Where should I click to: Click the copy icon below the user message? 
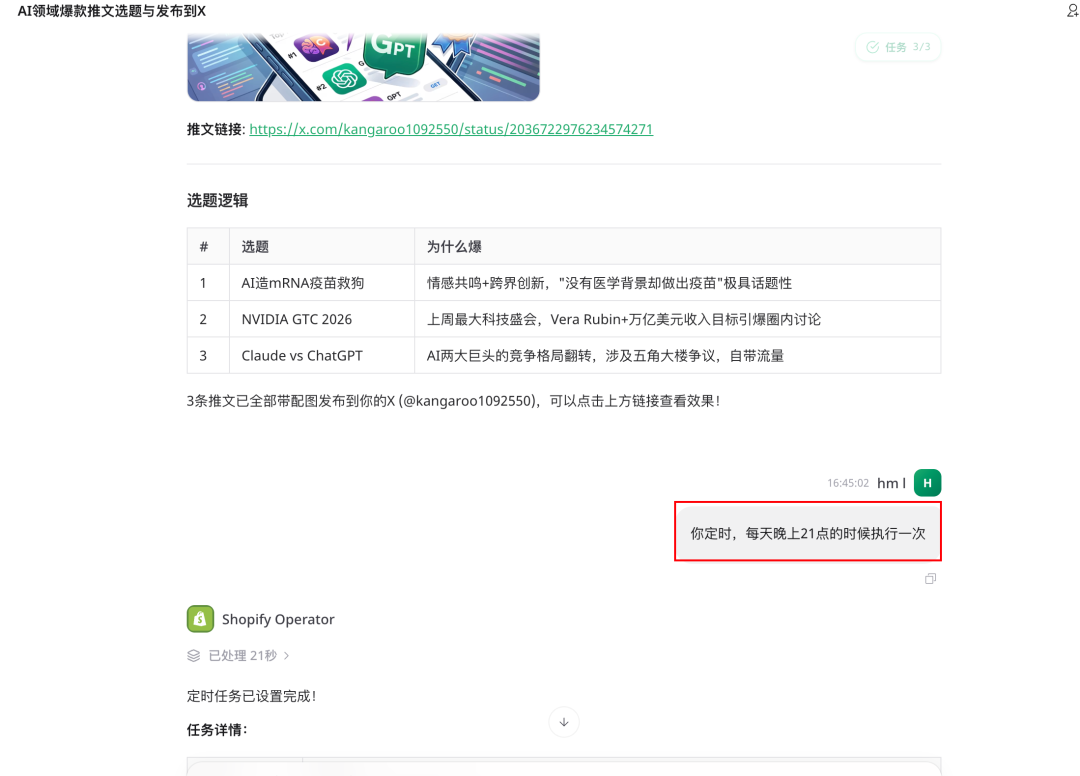930,579
